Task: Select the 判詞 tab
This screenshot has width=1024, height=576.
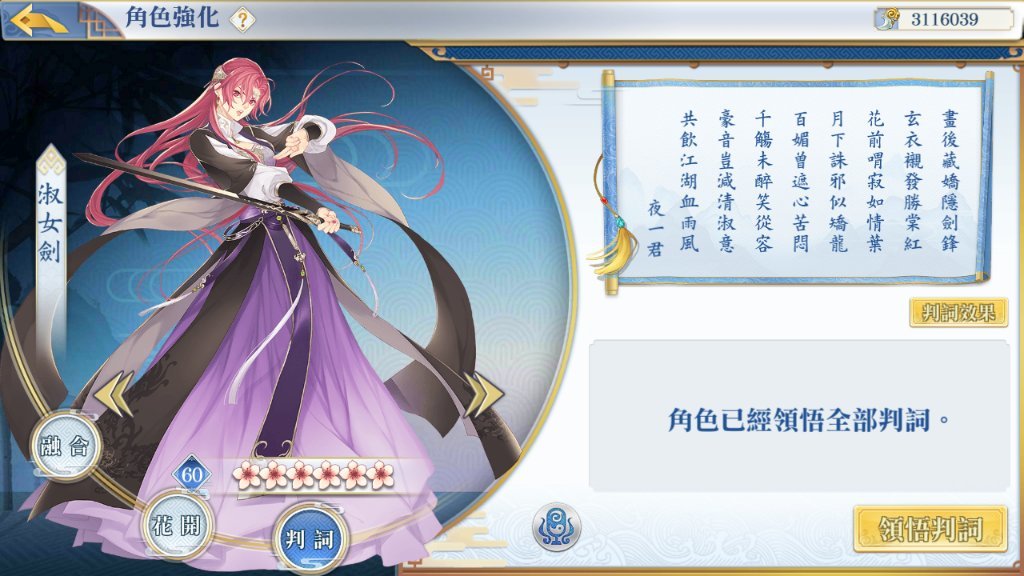Action: pyautogui.click(x=310, y=539)
